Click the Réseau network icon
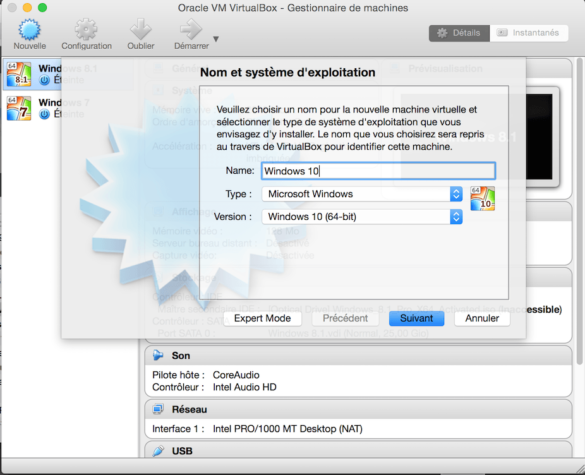 (158, 409)
